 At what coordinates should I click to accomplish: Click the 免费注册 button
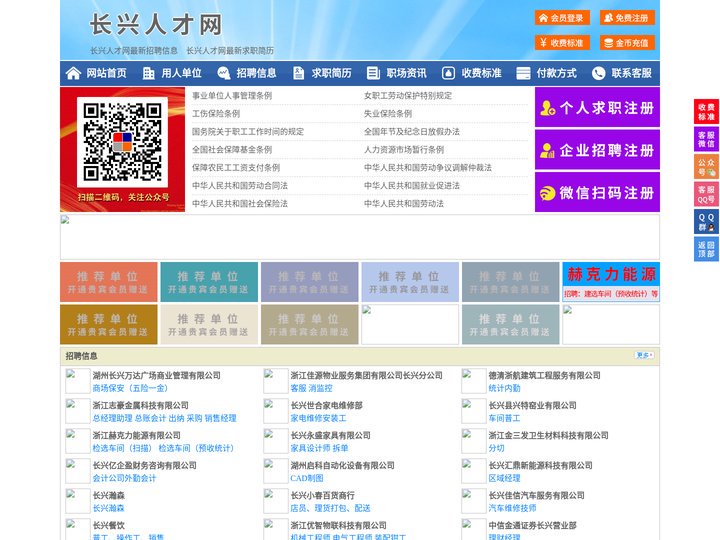(627, 18)
